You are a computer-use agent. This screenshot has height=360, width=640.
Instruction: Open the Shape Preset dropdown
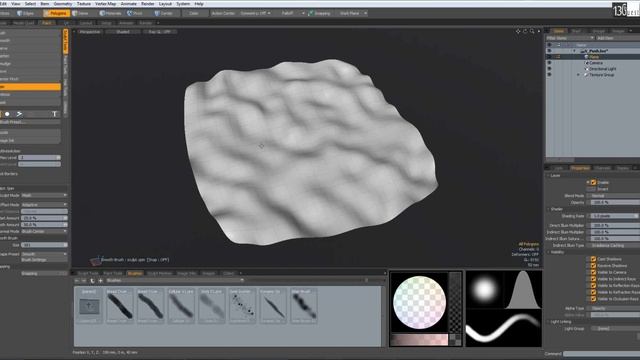(44, 254)
